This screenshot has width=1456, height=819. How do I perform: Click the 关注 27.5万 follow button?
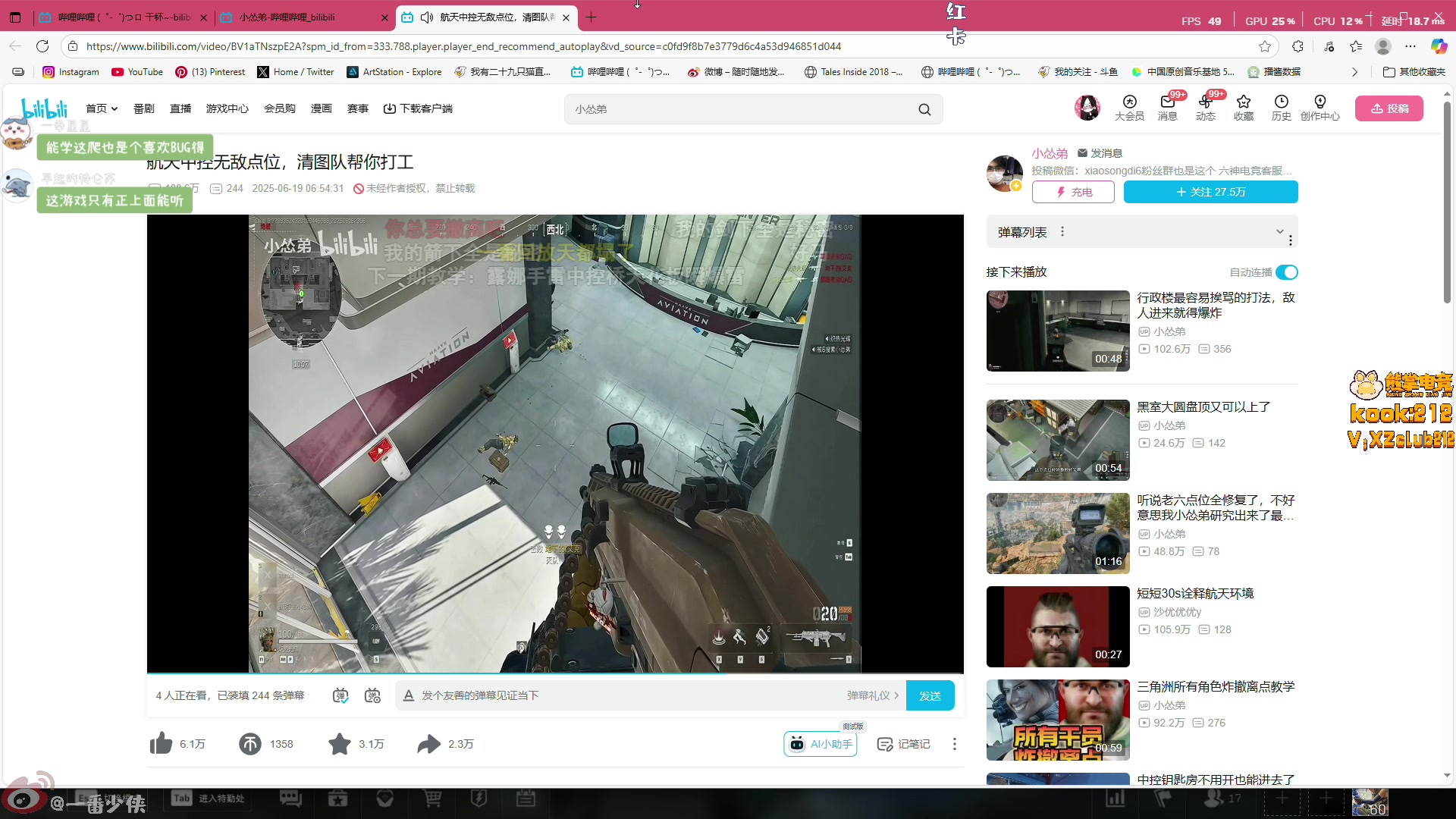pyautogui.click(x=1210, y=192)
